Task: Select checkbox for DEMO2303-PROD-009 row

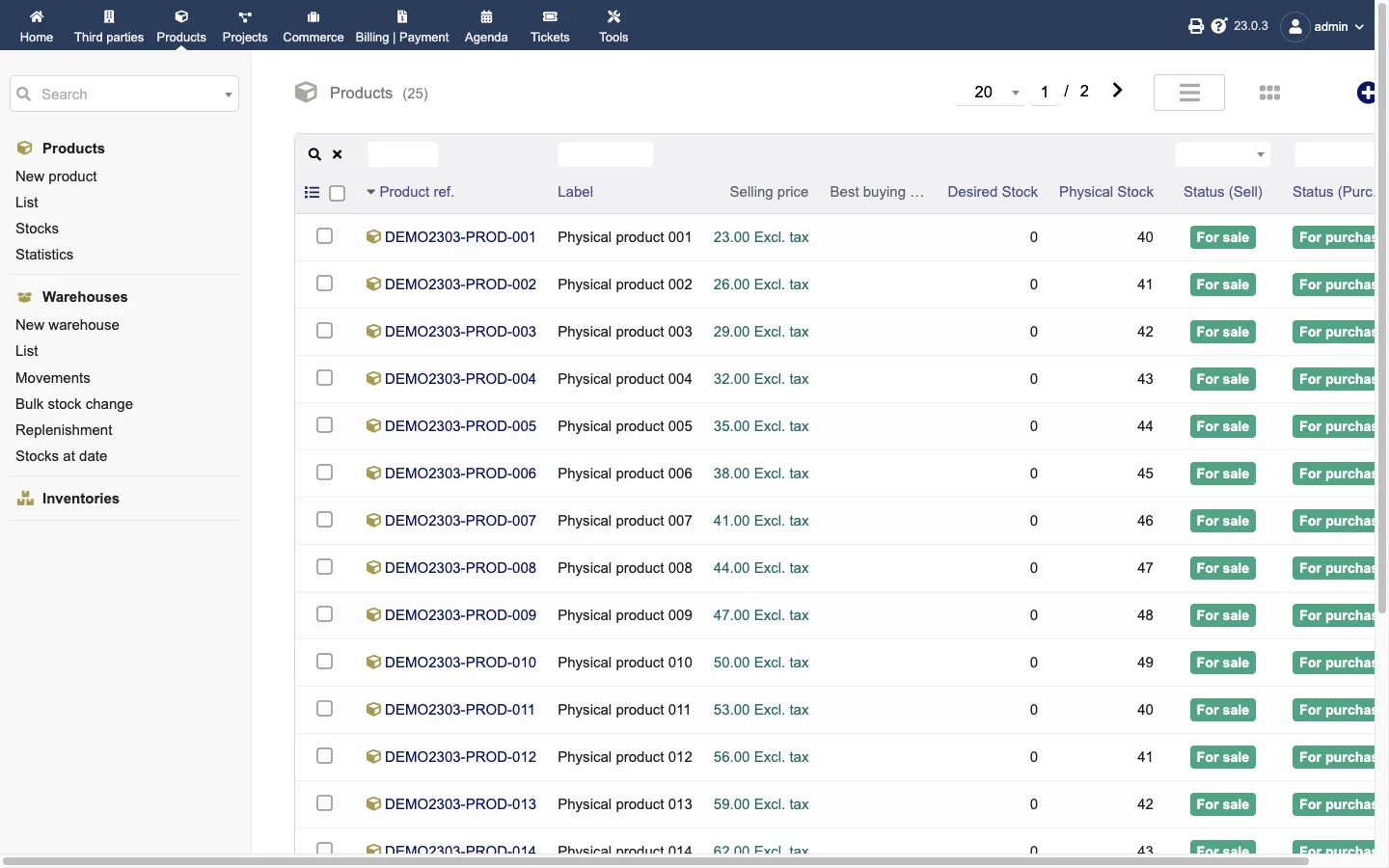Action: pos(325,614)
